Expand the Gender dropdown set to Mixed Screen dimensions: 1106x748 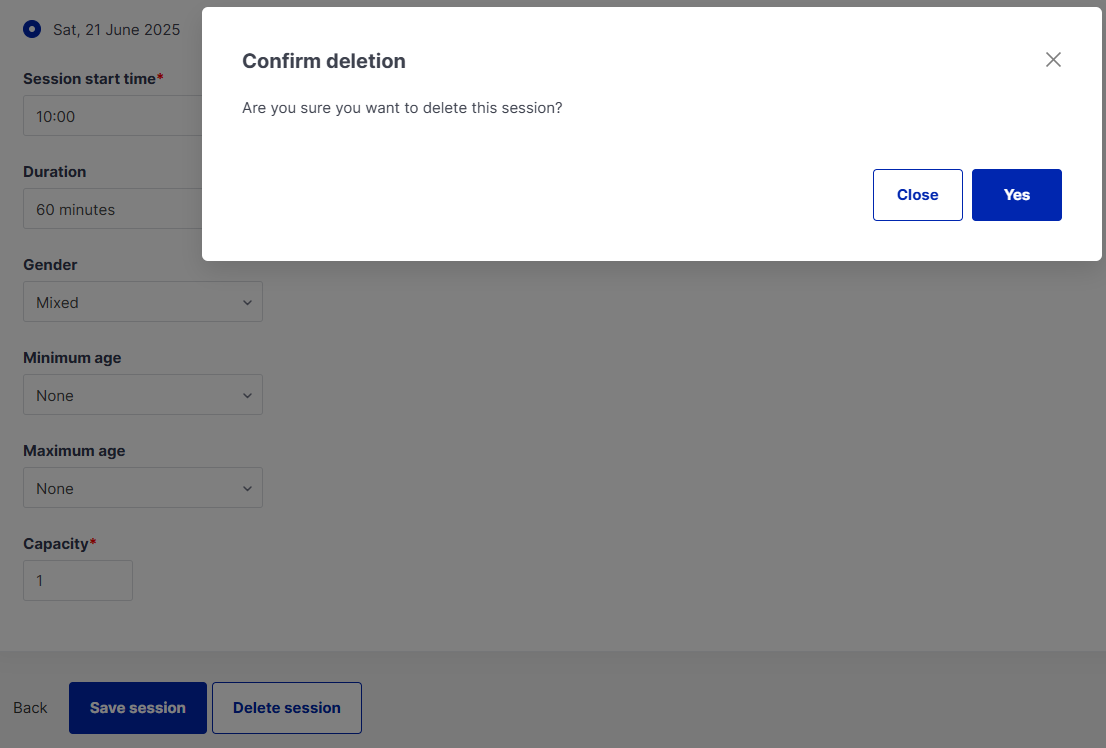click(143, 302)
